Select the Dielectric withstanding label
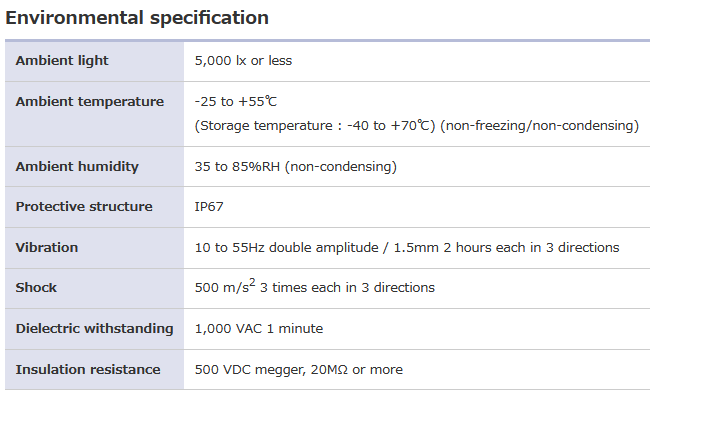Image resolution: width=726 pixels, height=432 pixels. click(x=94, y=328)
